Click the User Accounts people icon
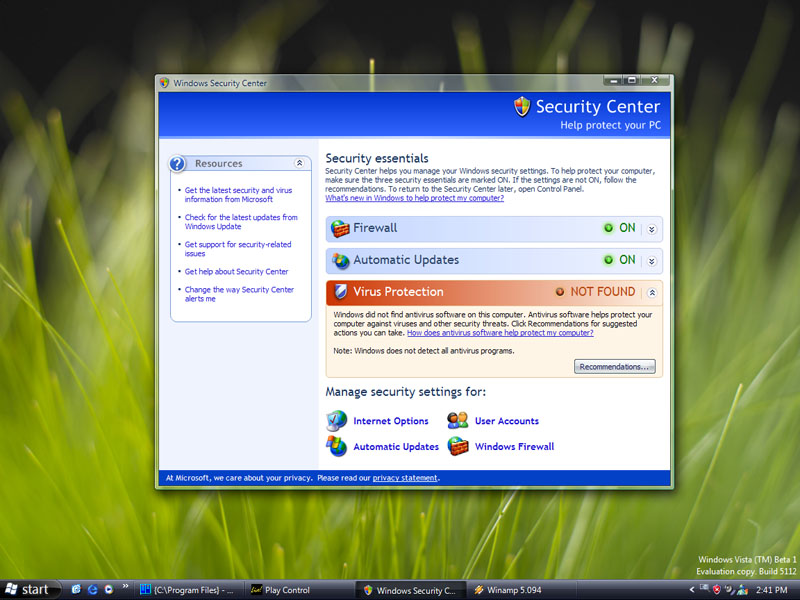 point(458,420)
